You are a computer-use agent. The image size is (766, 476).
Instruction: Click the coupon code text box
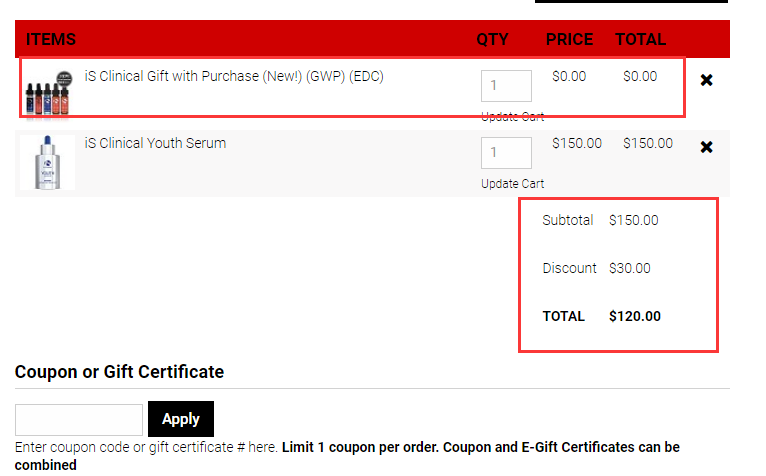point(79,419)
